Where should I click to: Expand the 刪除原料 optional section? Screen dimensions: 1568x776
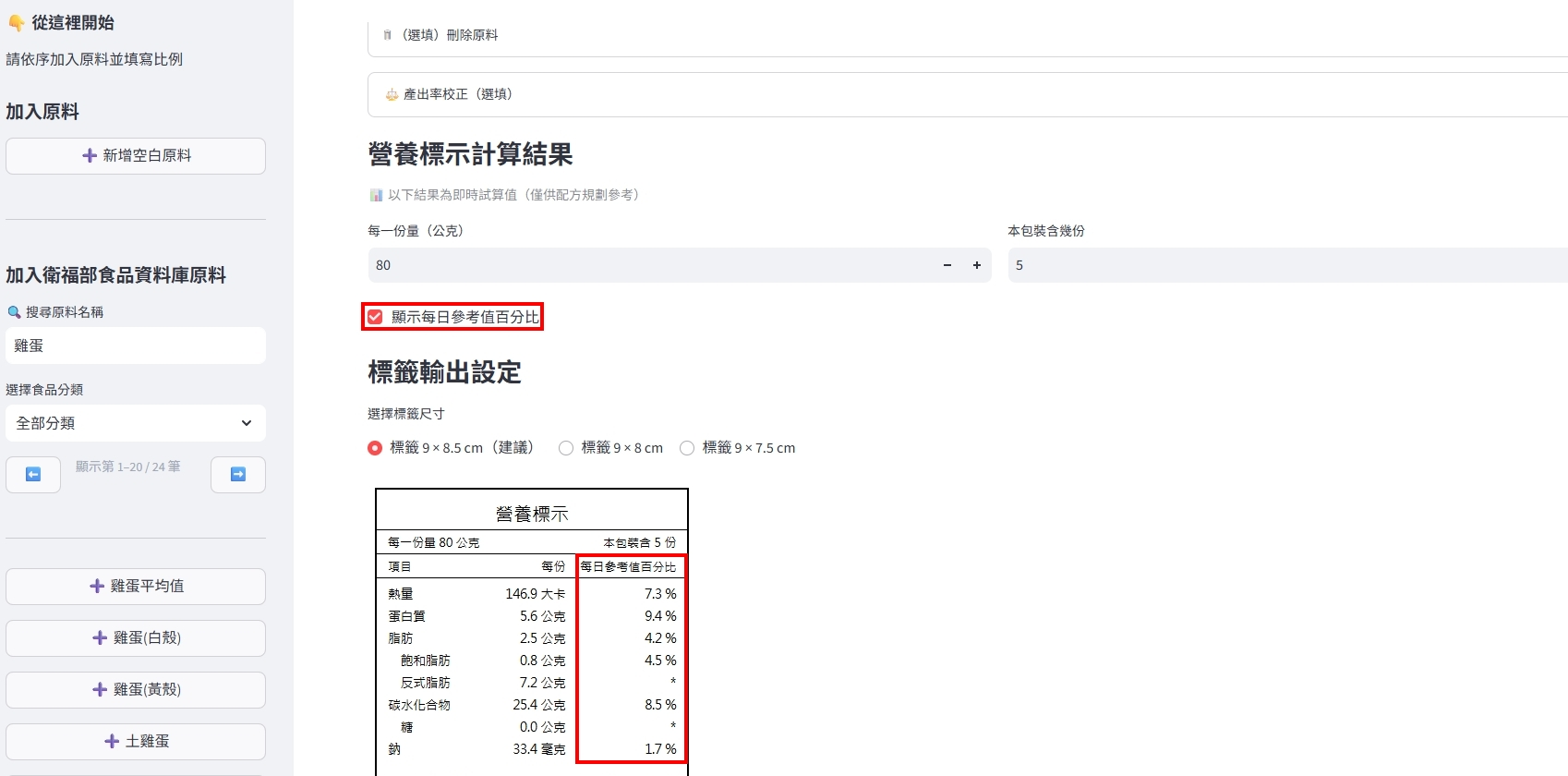click(968, 35)
